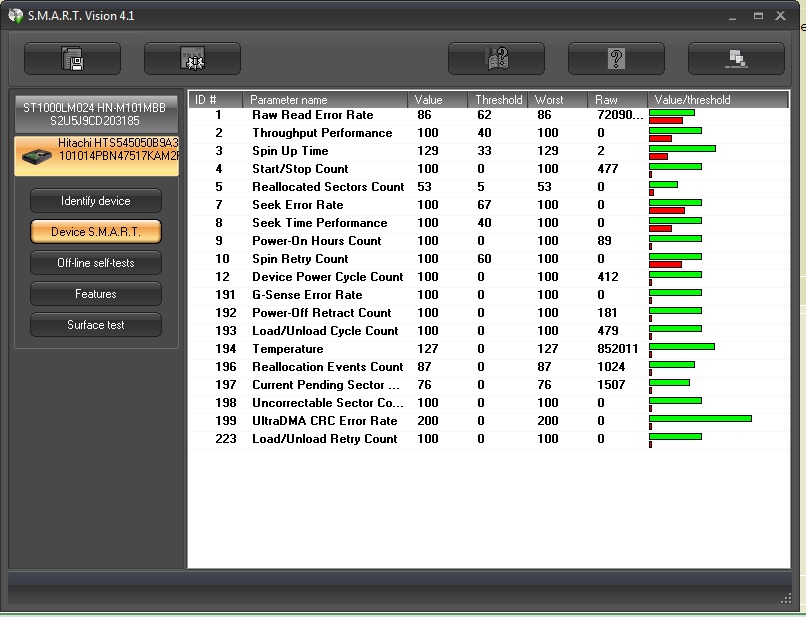Click the Features button

96,294
